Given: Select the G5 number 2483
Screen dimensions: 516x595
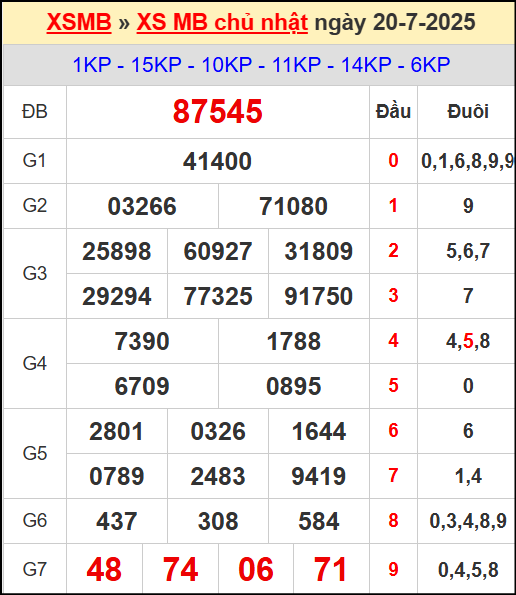Looking at the screenshot, I should [x=218, y=476].
